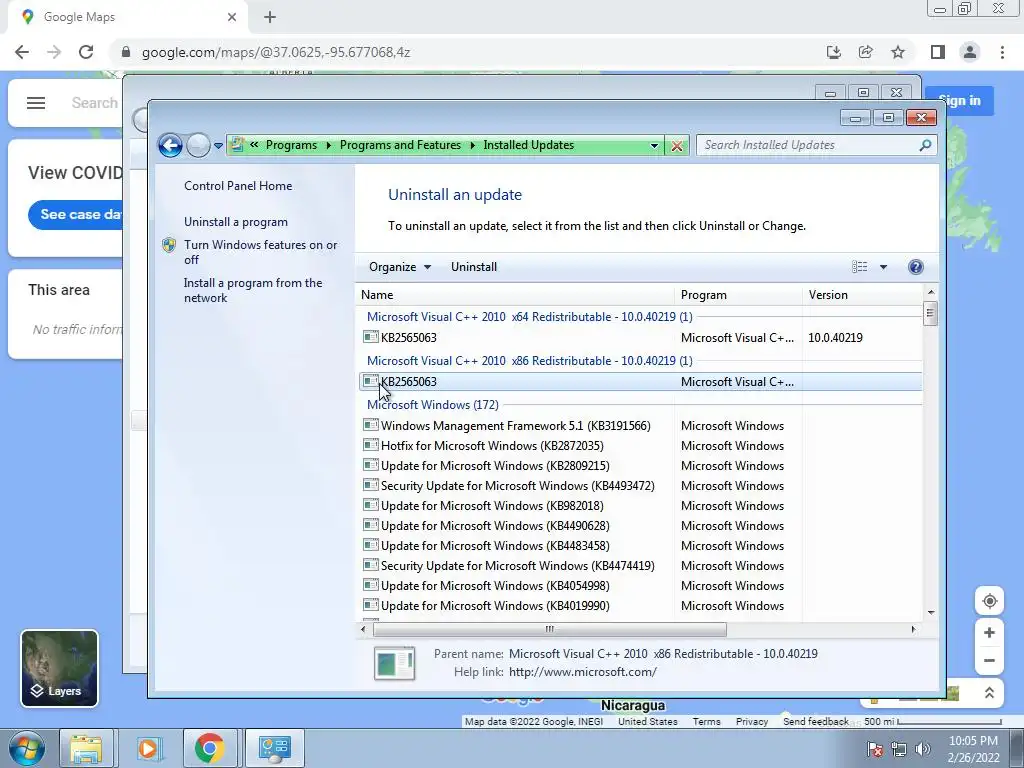The image size is (1024, 768).
Task: Open Windows Explorer from the taskbar
Action: (x=86, y=748)
